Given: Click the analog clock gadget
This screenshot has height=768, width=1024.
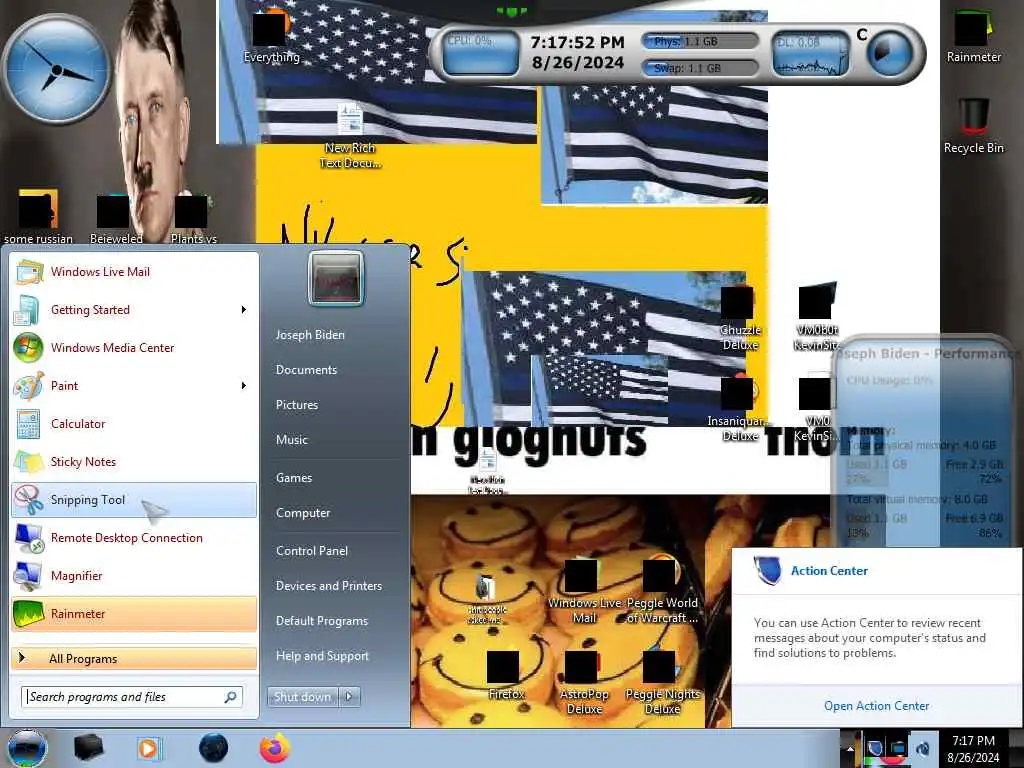Looking at the screenshot, I should 56,69.
